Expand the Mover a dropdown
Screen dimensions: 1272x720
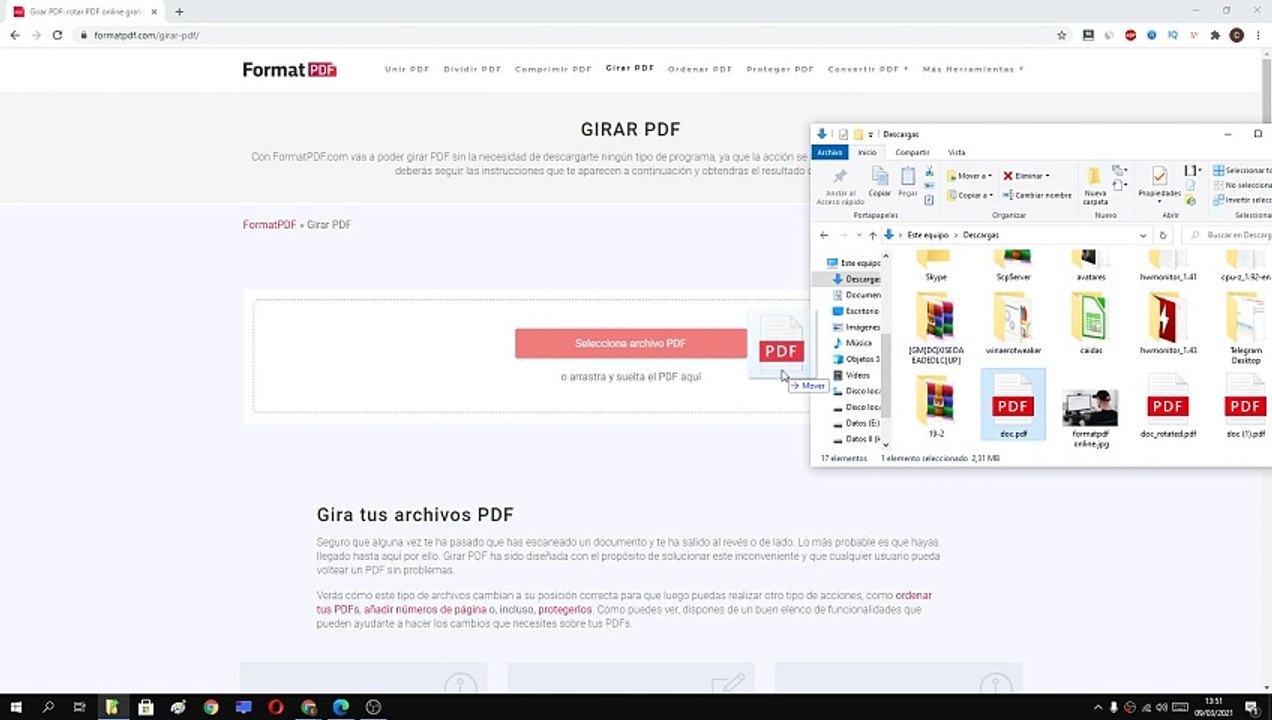pos(990,176)
